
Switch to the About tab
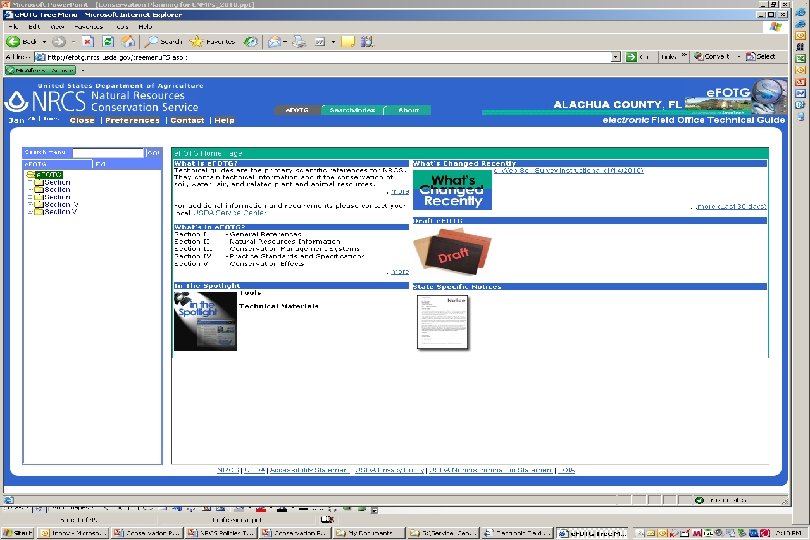(x=408, y=110)
